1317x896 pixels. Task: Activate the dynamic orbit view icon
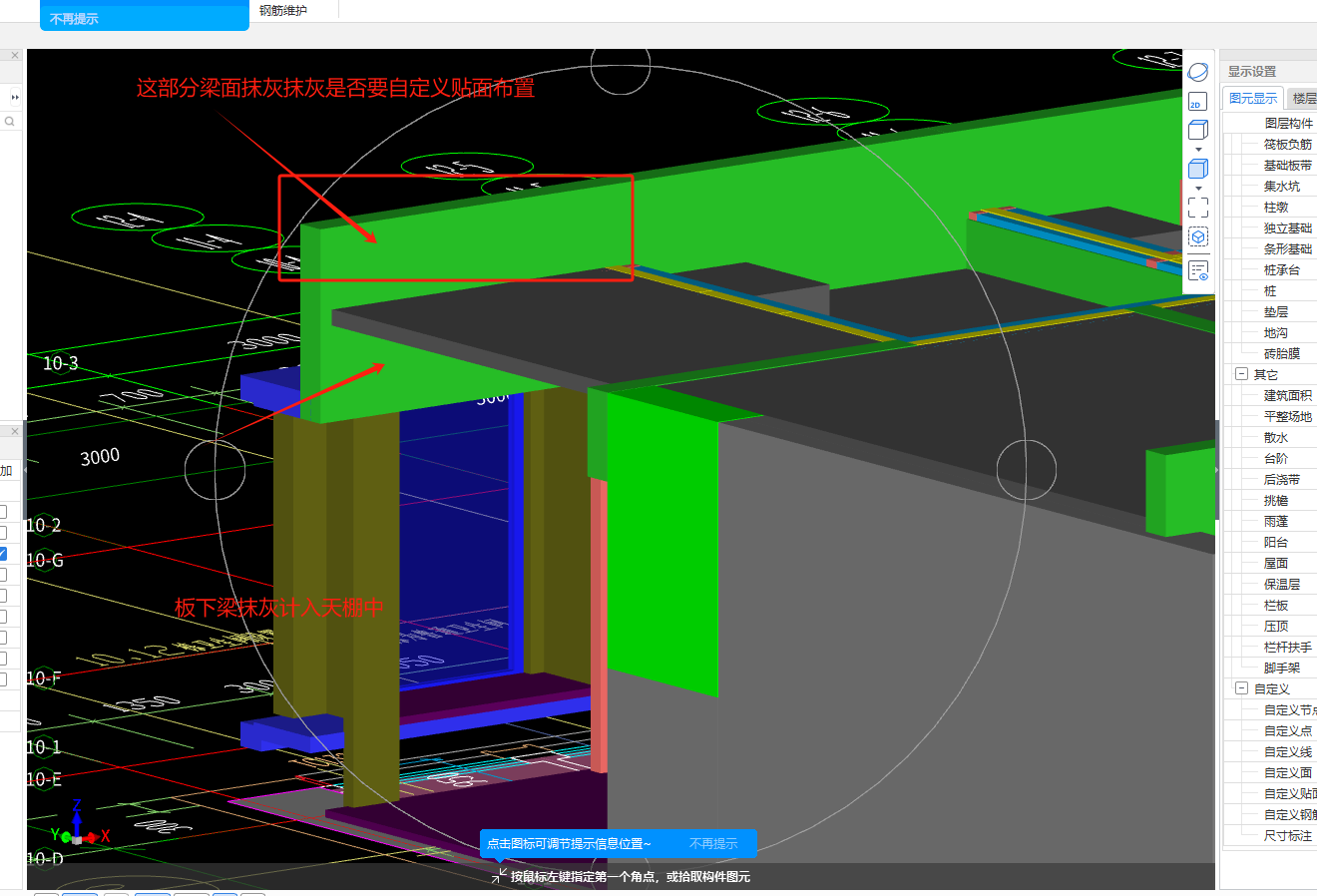tap(1198, 72)
